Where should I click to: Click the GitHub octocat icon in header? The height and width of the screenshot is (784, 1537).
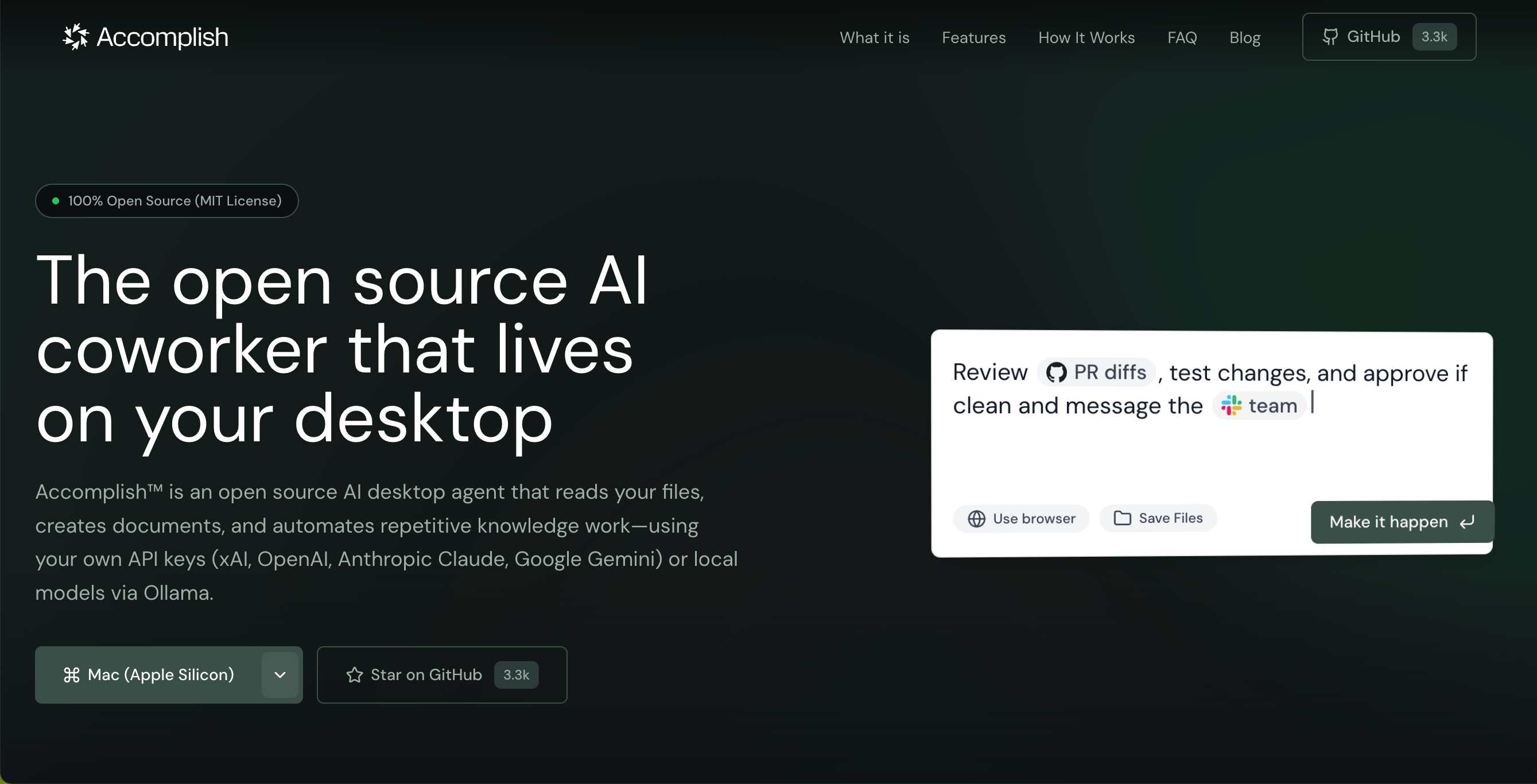[1330, 37]
